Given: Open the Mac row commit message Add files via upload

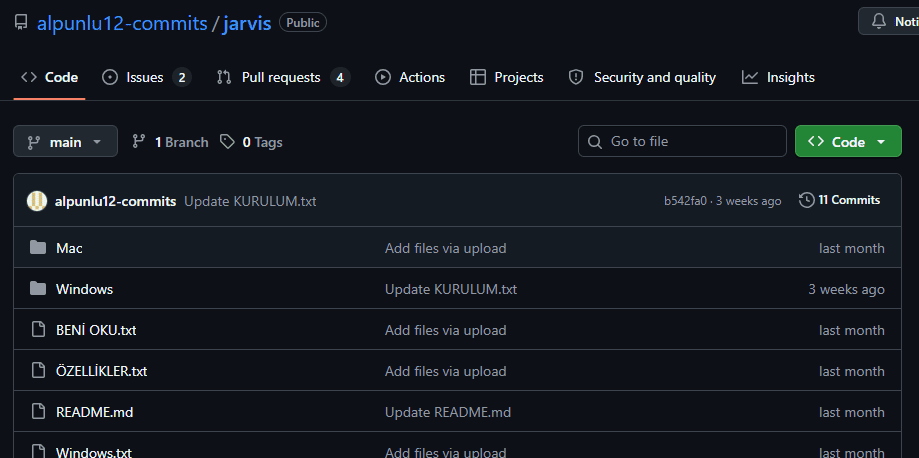Looking at the screenshot, I should pos(445,248).
